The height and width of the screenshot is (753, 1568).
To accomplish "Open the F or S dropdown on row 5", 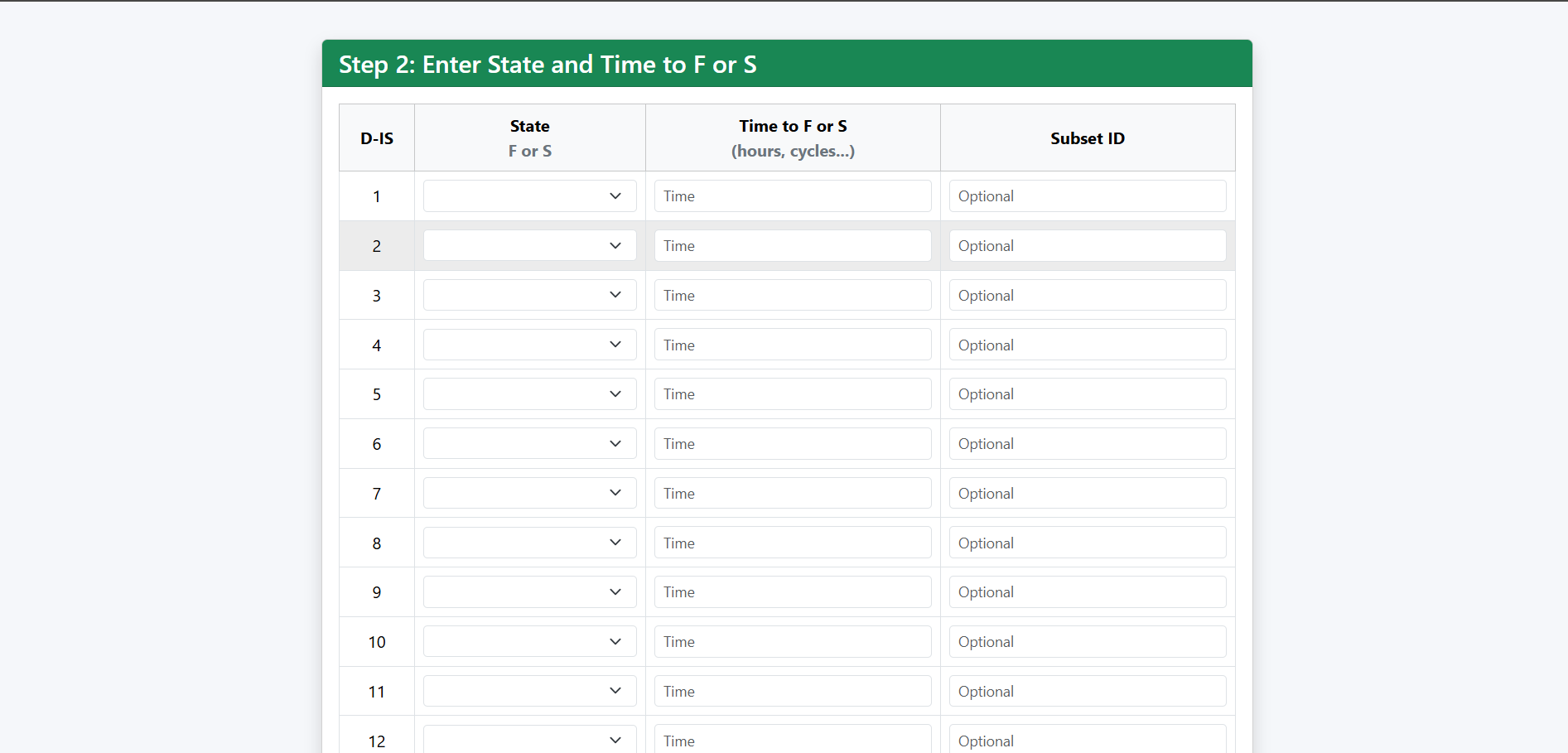I will [x=529, y=393].
